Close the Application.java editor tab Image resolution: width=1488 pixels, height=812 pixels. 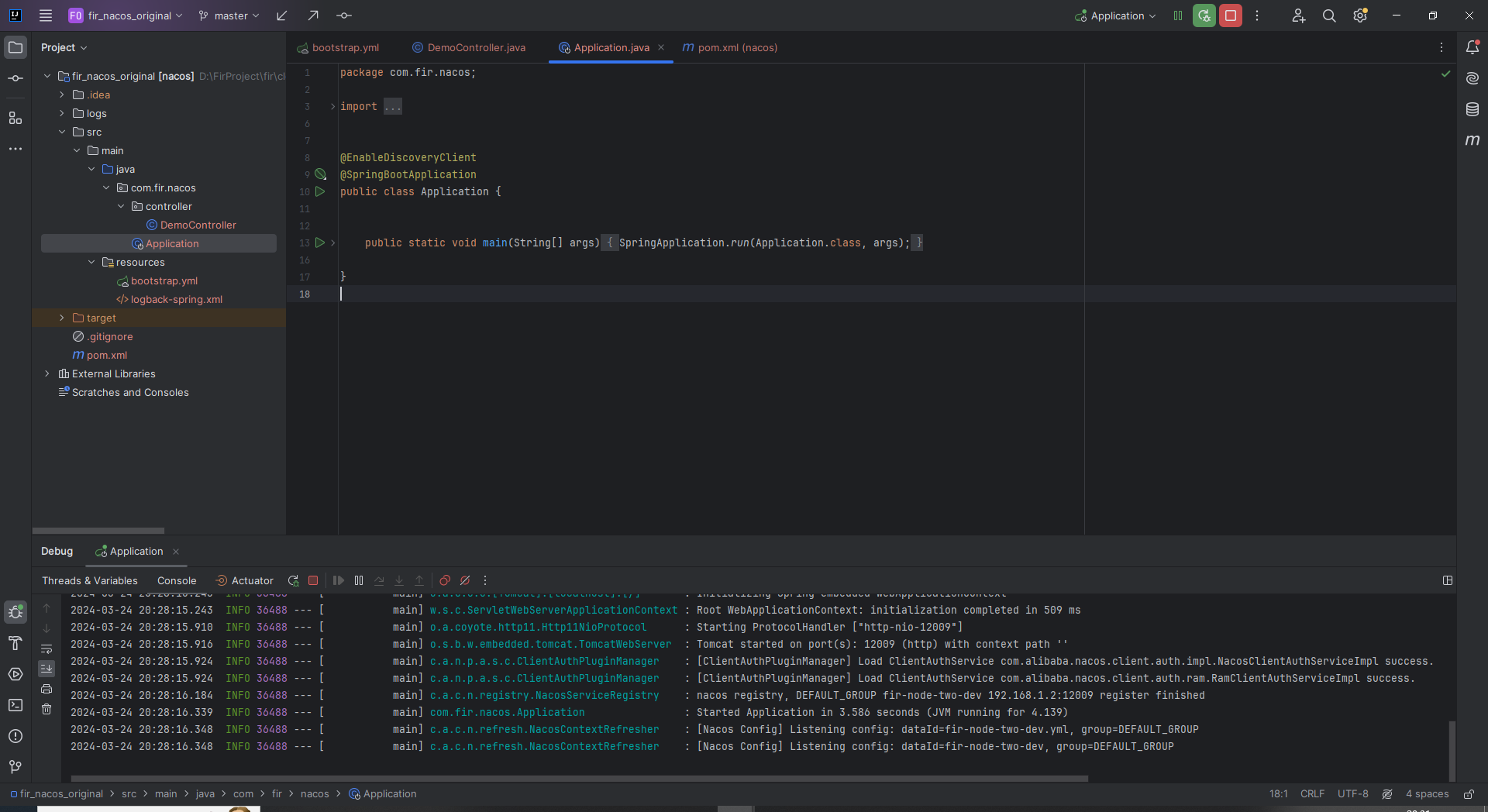pos(661,47)
